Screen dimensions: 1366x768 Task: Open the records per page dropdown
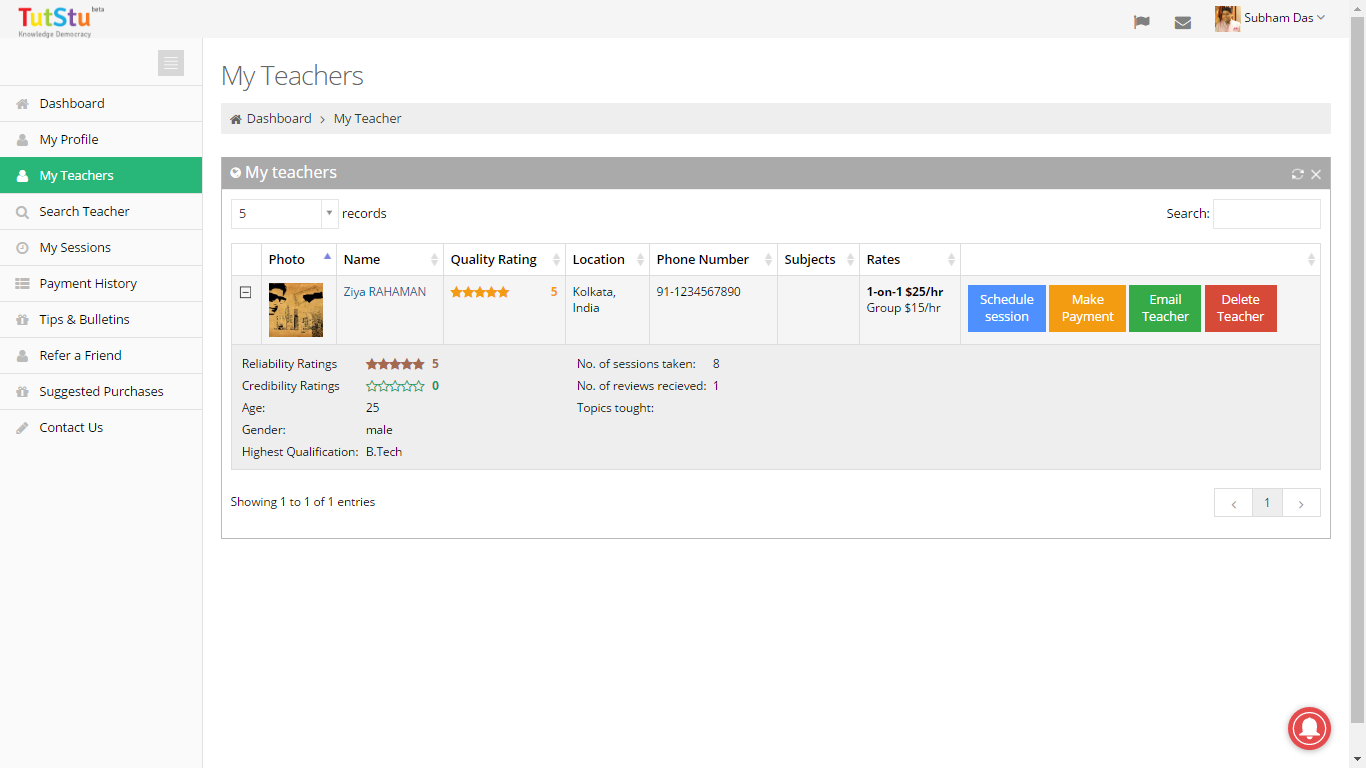285,214
